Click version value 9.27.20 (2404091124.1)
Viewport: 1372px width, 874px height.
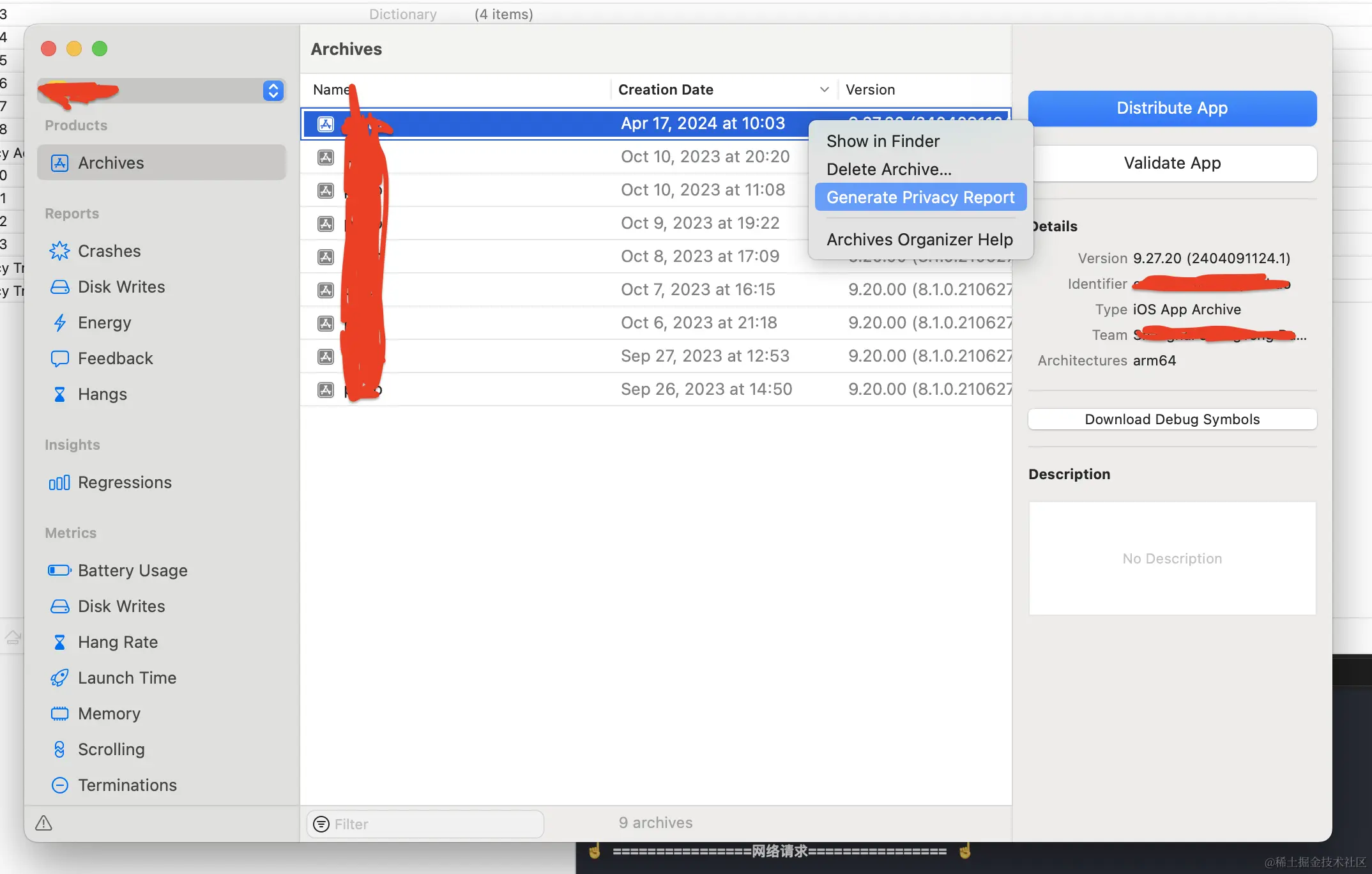tap(1212, 258)
